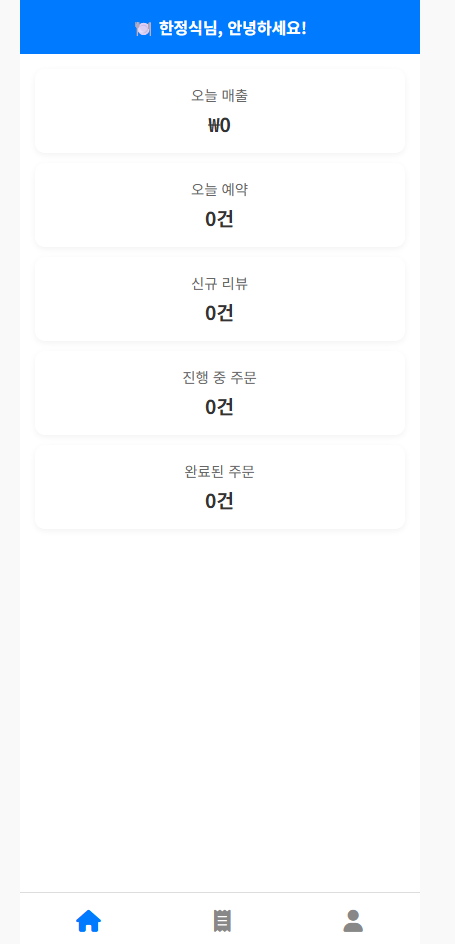The width and height of the screenshot is (455, 944).
Task: Tap the 한정식님, 안녕하세요! greeting text
Action: pos(232,28)
